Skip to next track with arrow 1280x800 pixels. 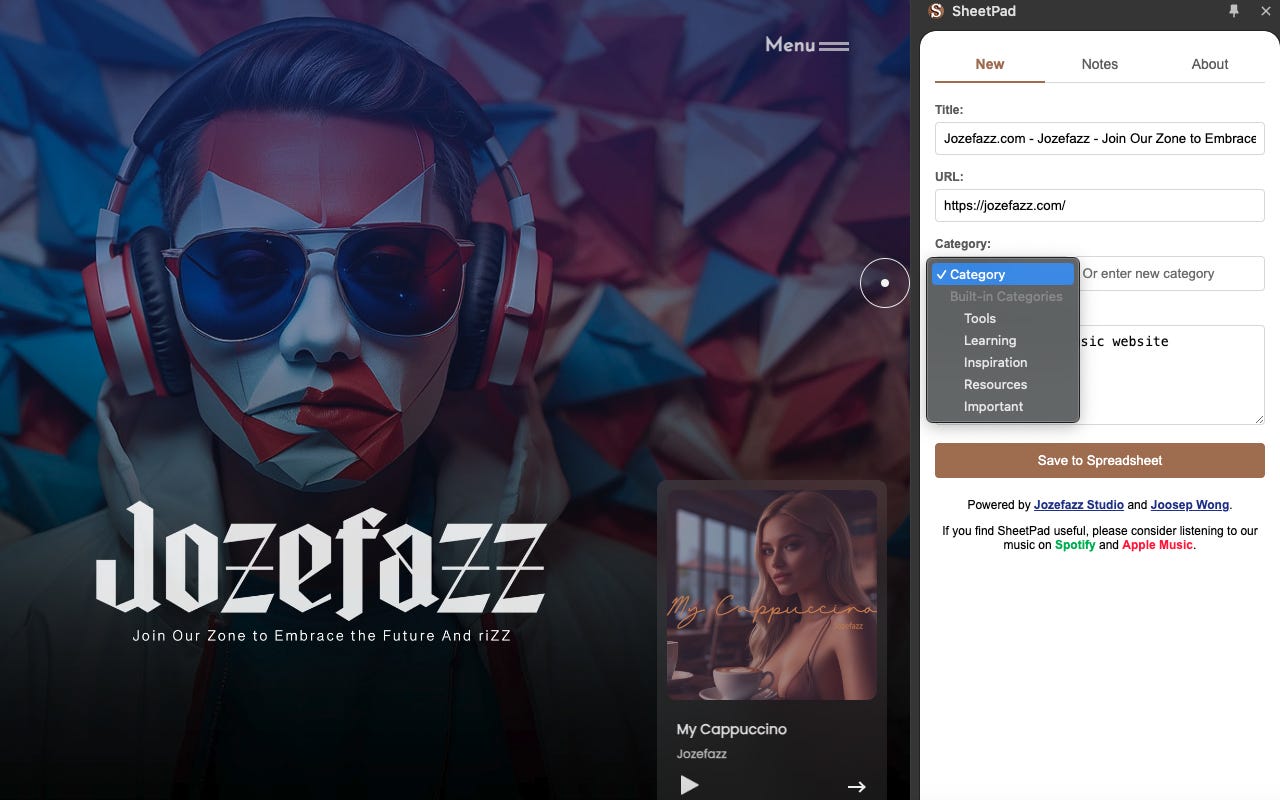(856, 787)
